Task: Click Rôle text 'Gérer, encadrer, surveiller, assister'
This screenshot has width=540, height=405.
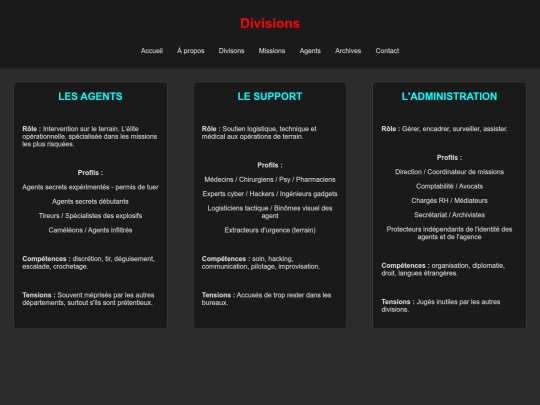Action: tap(445, 129)
